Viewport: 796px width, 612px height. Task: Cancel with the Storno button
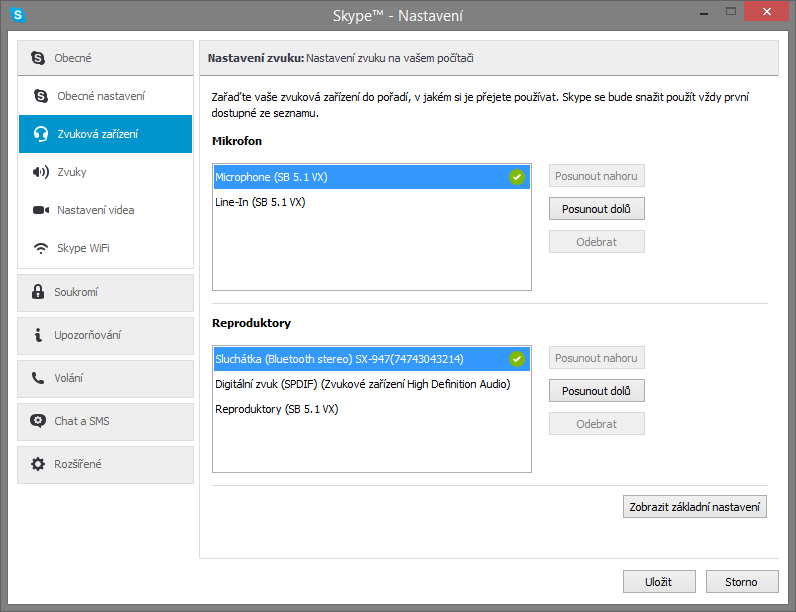click(742, 582)
